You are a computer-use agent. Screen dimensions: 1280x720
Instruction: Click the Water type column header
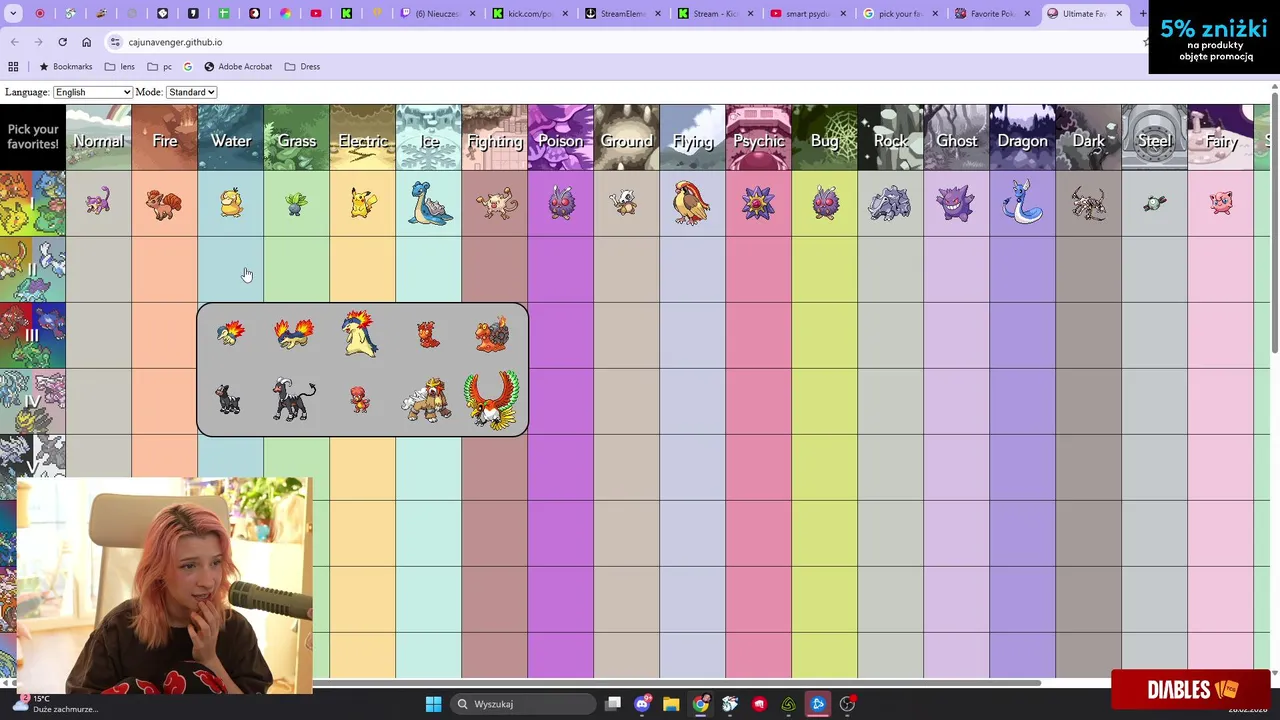(231, 137)
